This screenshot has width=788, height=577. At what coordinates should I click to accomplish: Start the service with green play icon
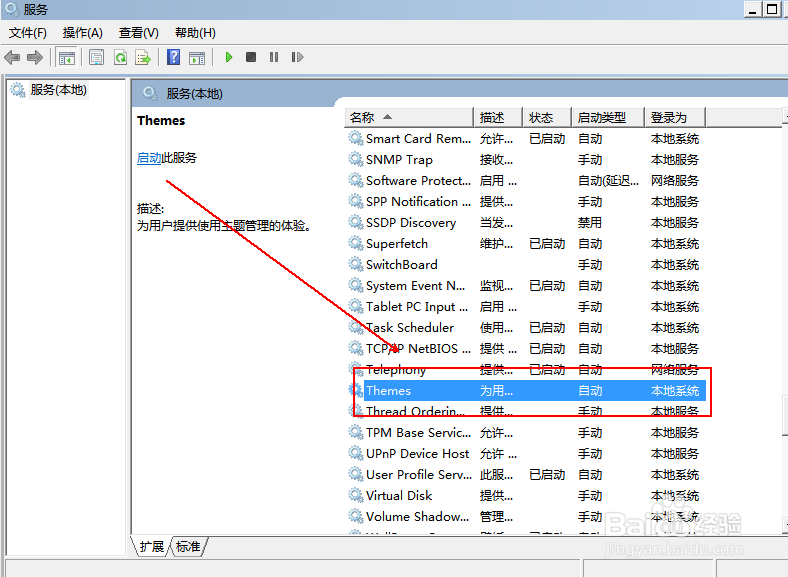[x=229, y=57]
